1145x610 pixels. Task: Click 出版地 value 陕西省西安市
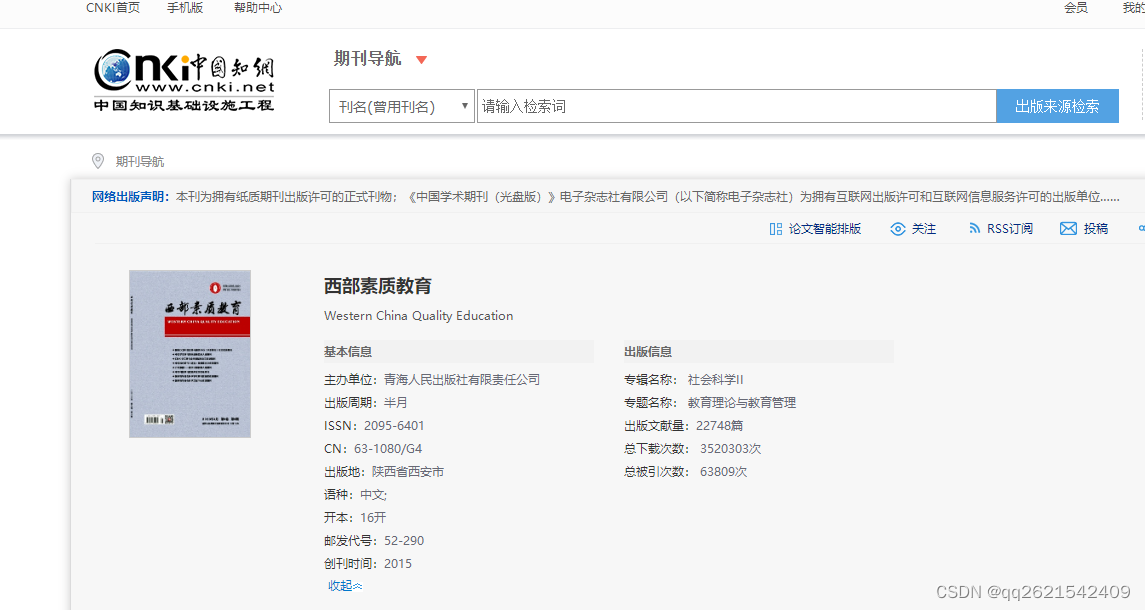coord(408,472)
